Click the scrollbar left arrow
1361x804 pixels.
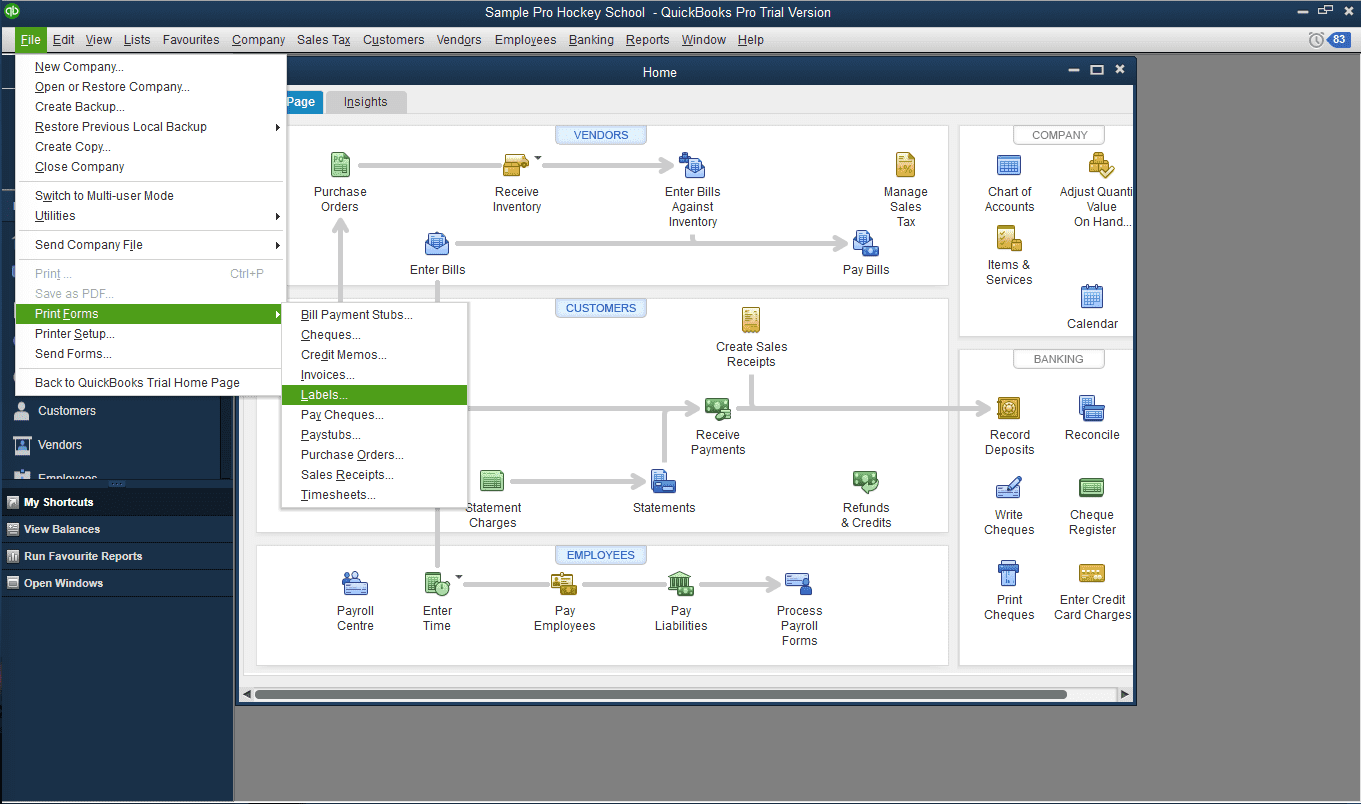pyautogui.click(x=247, y=694)
